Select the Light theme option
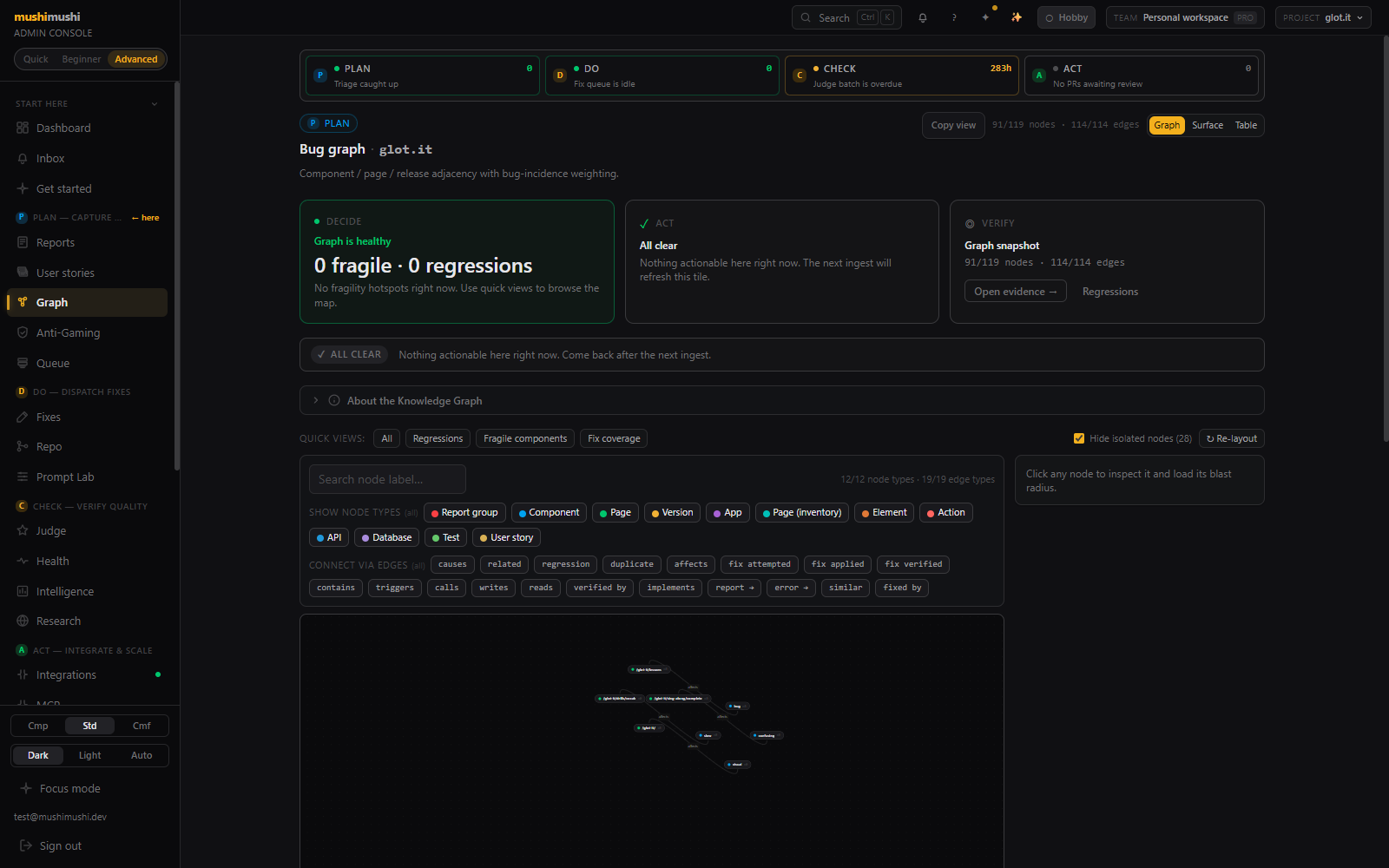 click(89, 755)
